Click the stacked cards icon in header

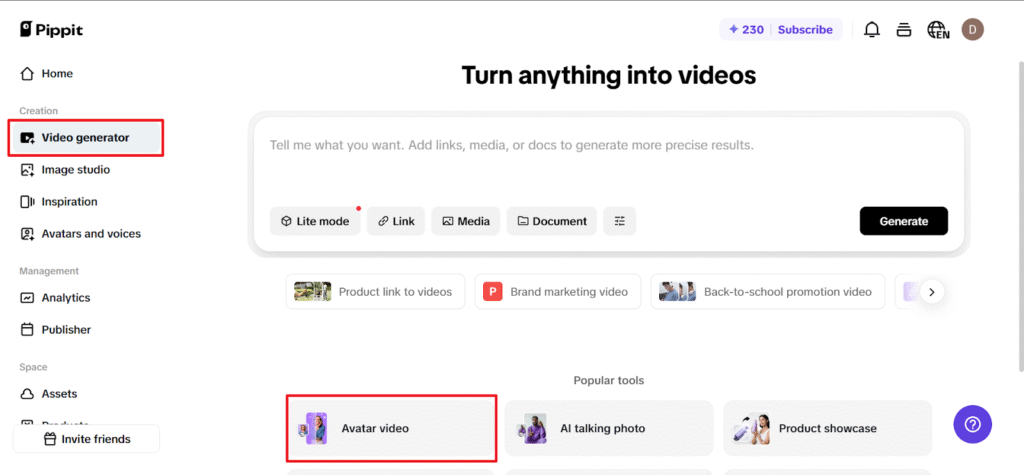(x=904, y=30)
